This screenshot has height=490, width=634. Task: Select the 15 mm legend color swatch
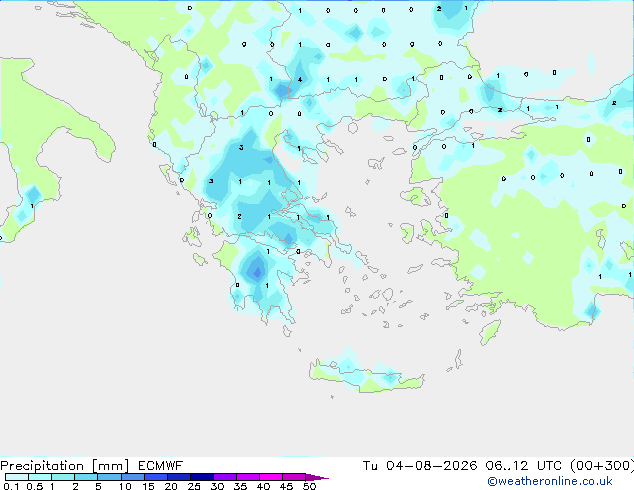click(x=156, y=477)
